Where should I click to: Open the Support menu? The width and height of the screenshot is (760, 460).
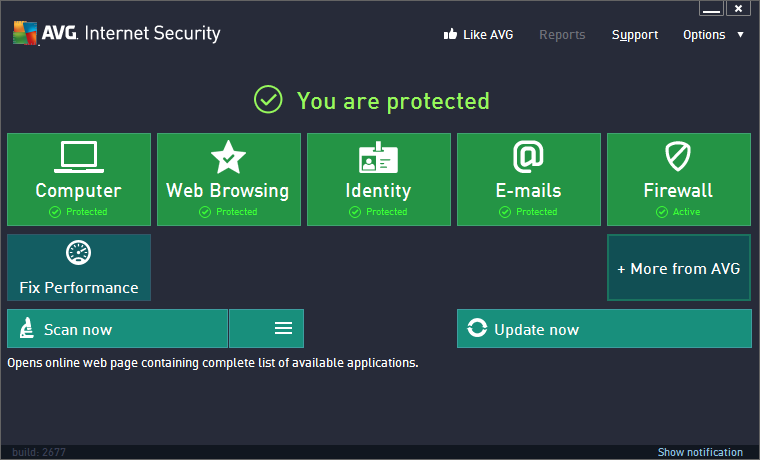pos(635,35)
